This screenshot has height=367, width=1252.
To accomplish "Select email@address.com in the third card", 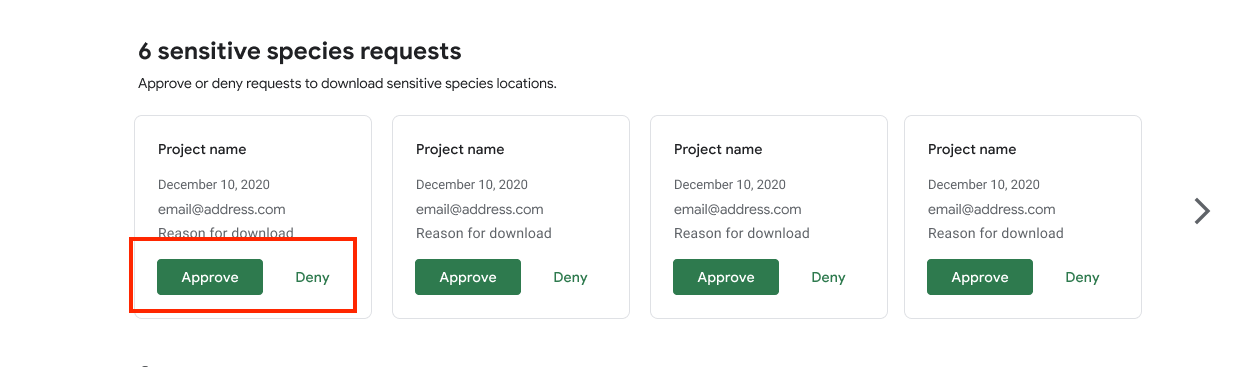I will 738,209.
